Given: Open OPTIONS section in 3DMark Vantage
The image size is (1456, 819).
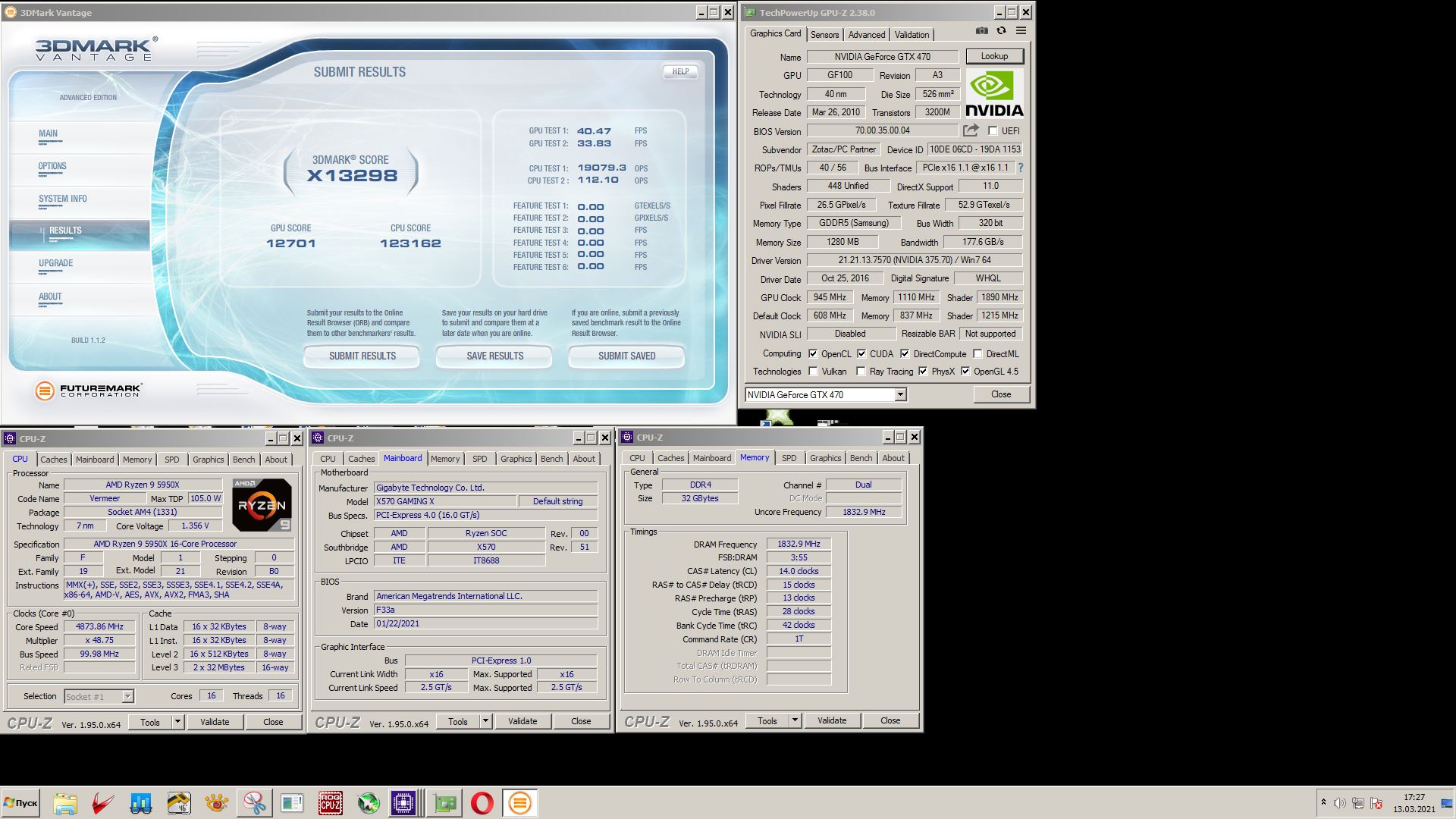Looking at the screenshot, I should pyautogui.click(x=52, y=166).
